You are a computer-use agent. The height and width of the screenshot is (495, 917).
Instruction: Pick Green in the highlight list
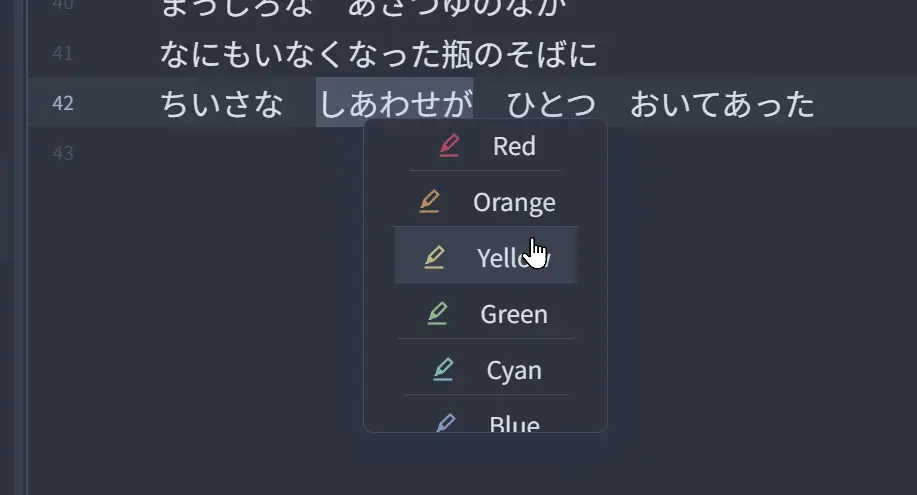[486, 313]
